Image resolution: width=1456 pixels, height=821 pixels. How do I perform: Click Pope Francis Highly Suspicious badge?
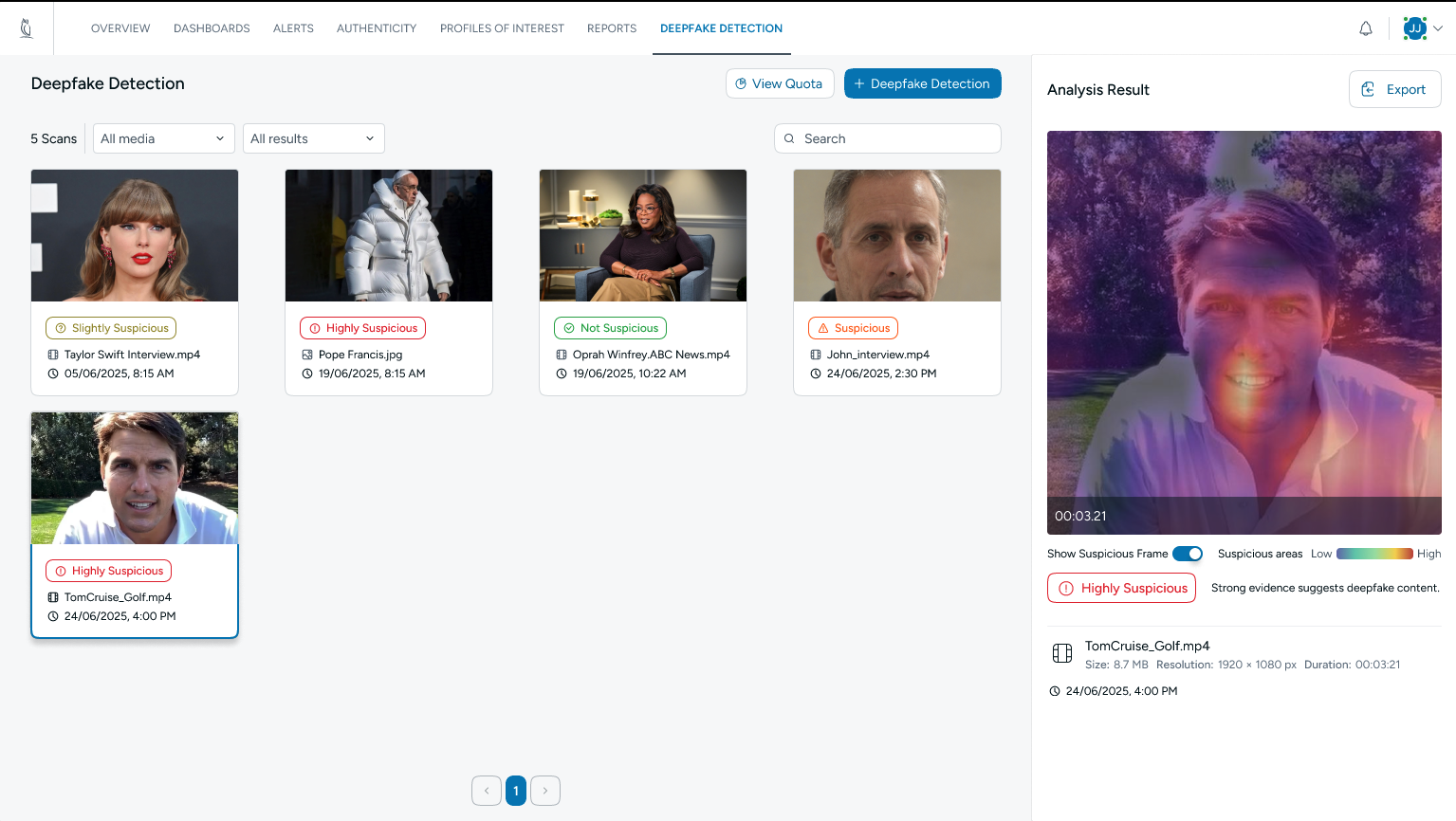coord(362,328)
